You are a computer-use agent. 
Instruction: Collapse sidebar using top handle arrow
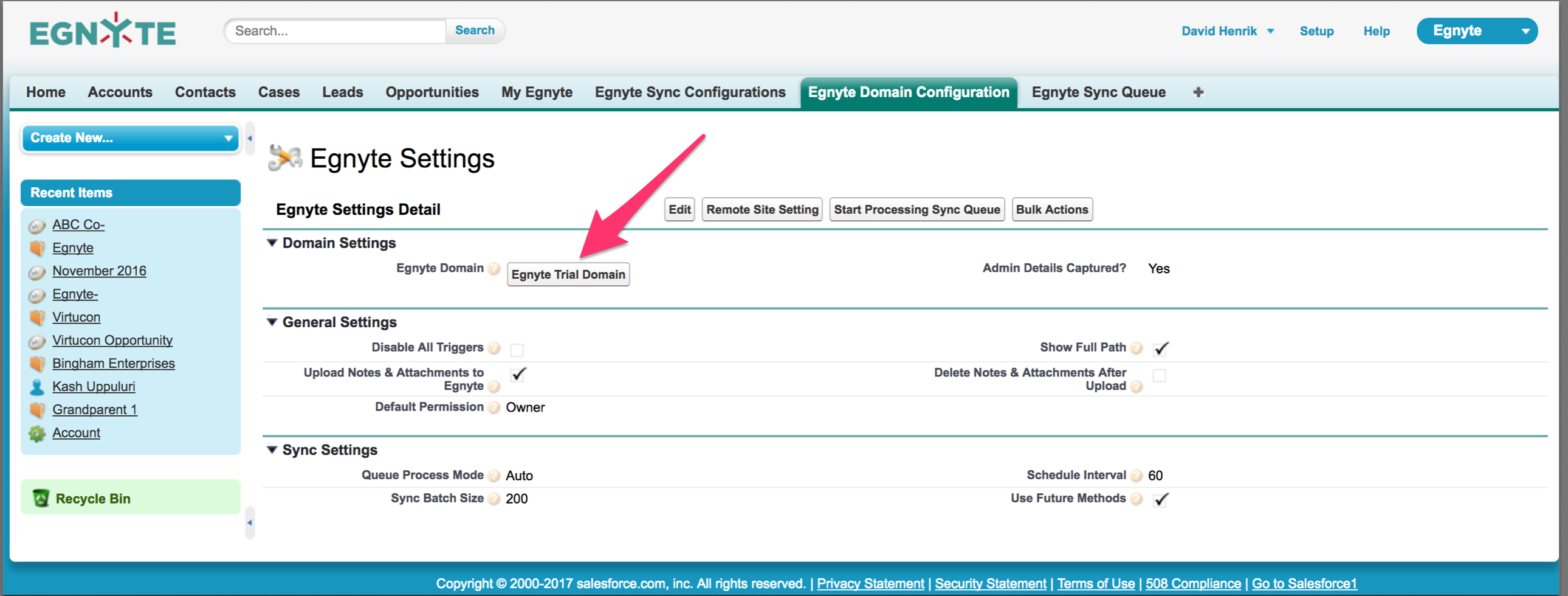(250, 138)
